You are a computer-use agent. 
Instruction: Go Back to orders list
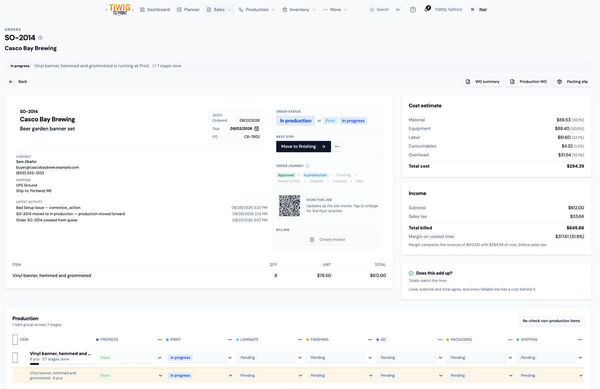18,81
